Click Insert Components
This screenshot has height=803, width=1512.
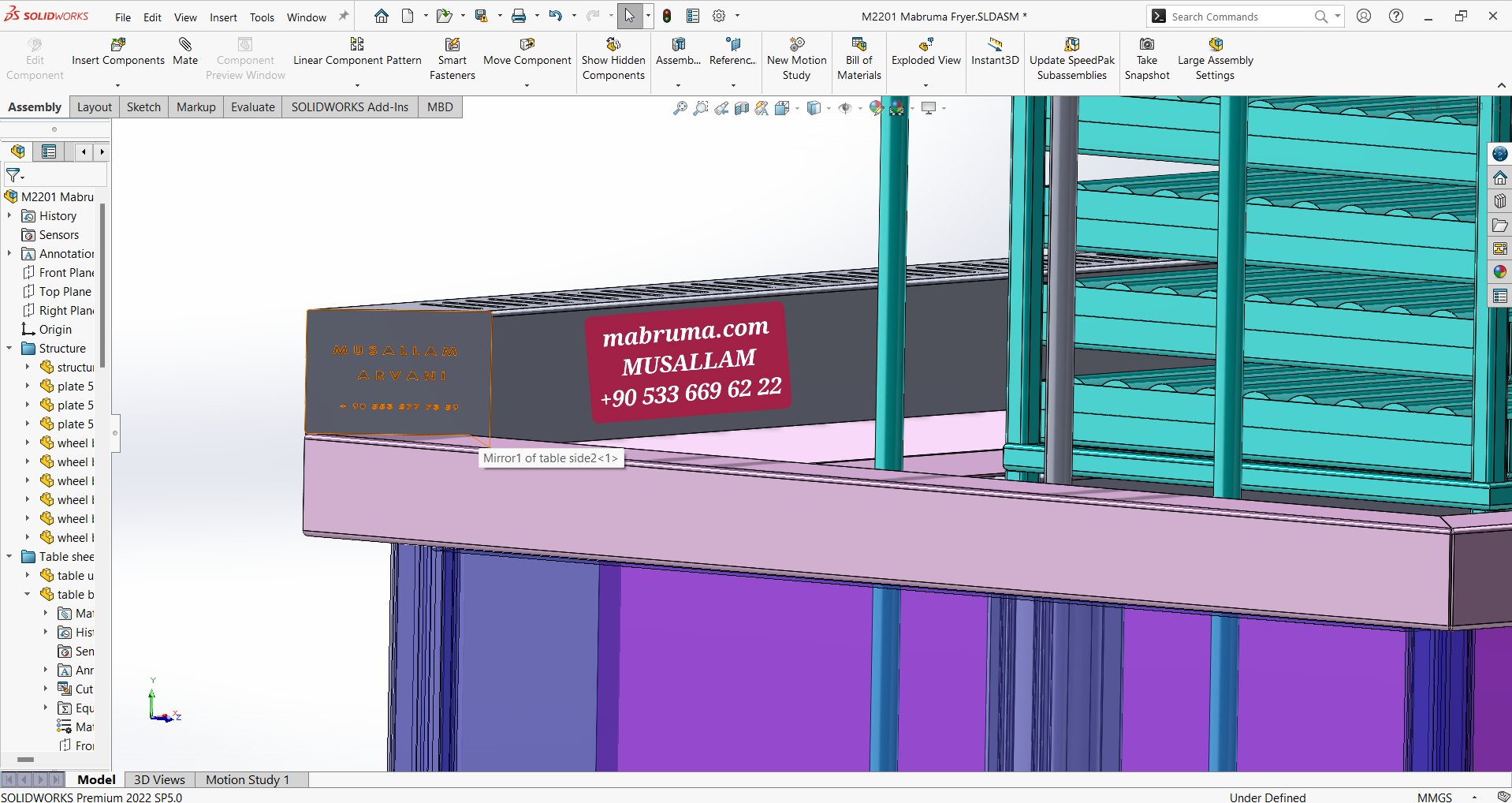pyautogui.click(x=118, y=52)
